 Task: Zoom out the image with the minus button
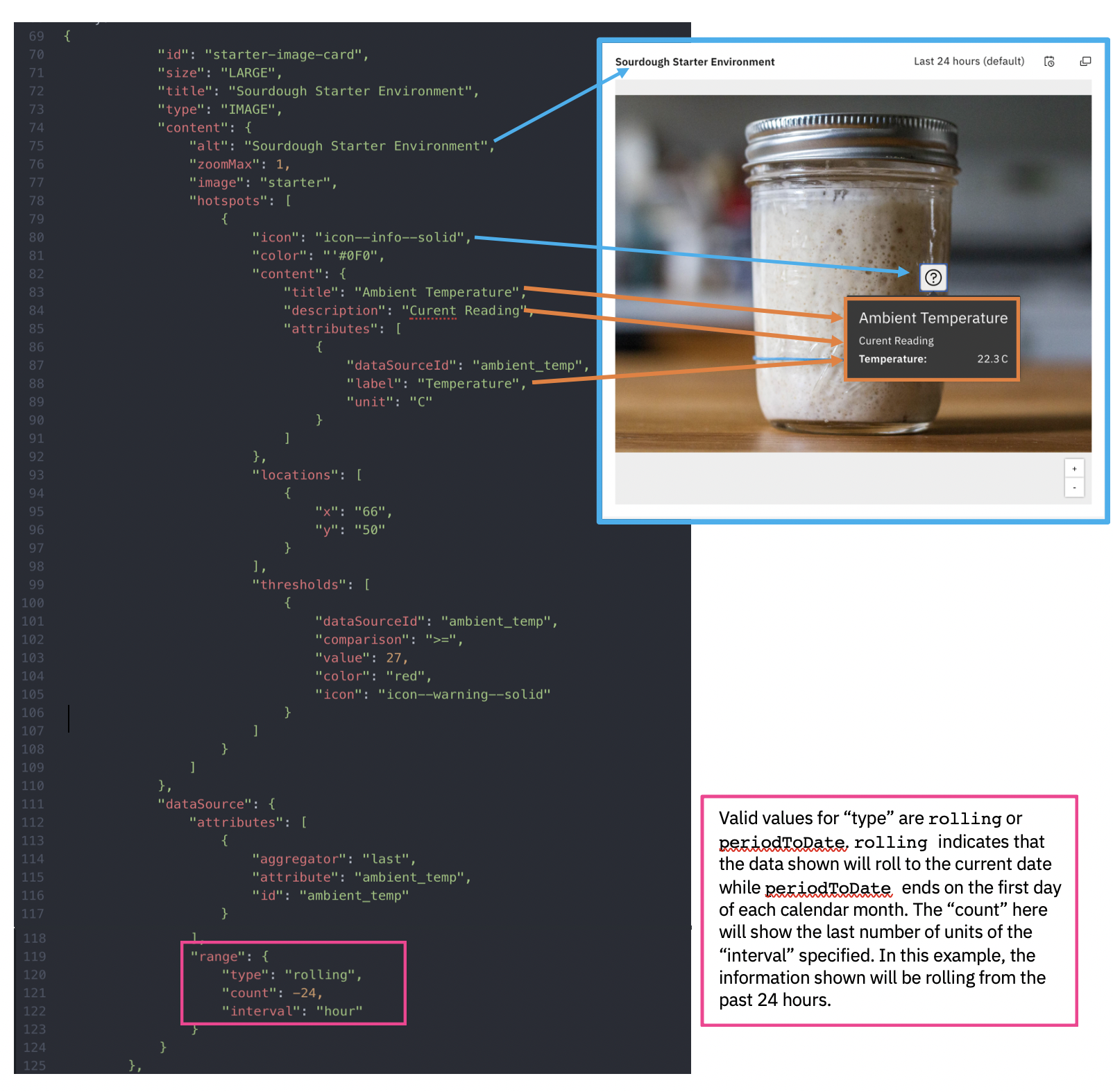[x=1074, y=488]
